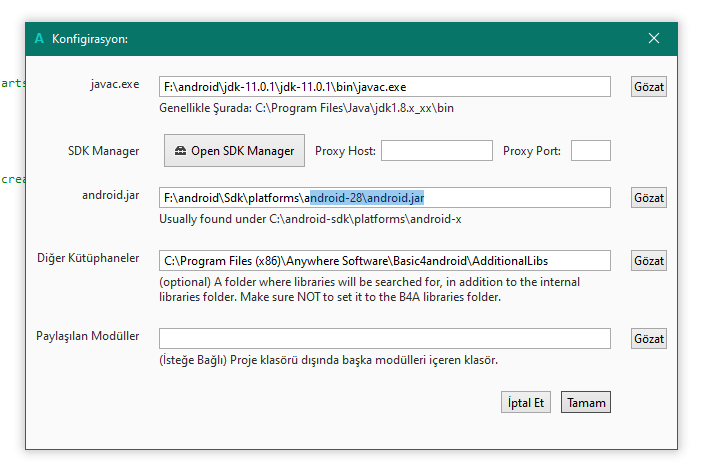The height and width of the screenshot is (474, 720).
Task: Browse for javac.exe with Gözat
Action: pos(649,87)
